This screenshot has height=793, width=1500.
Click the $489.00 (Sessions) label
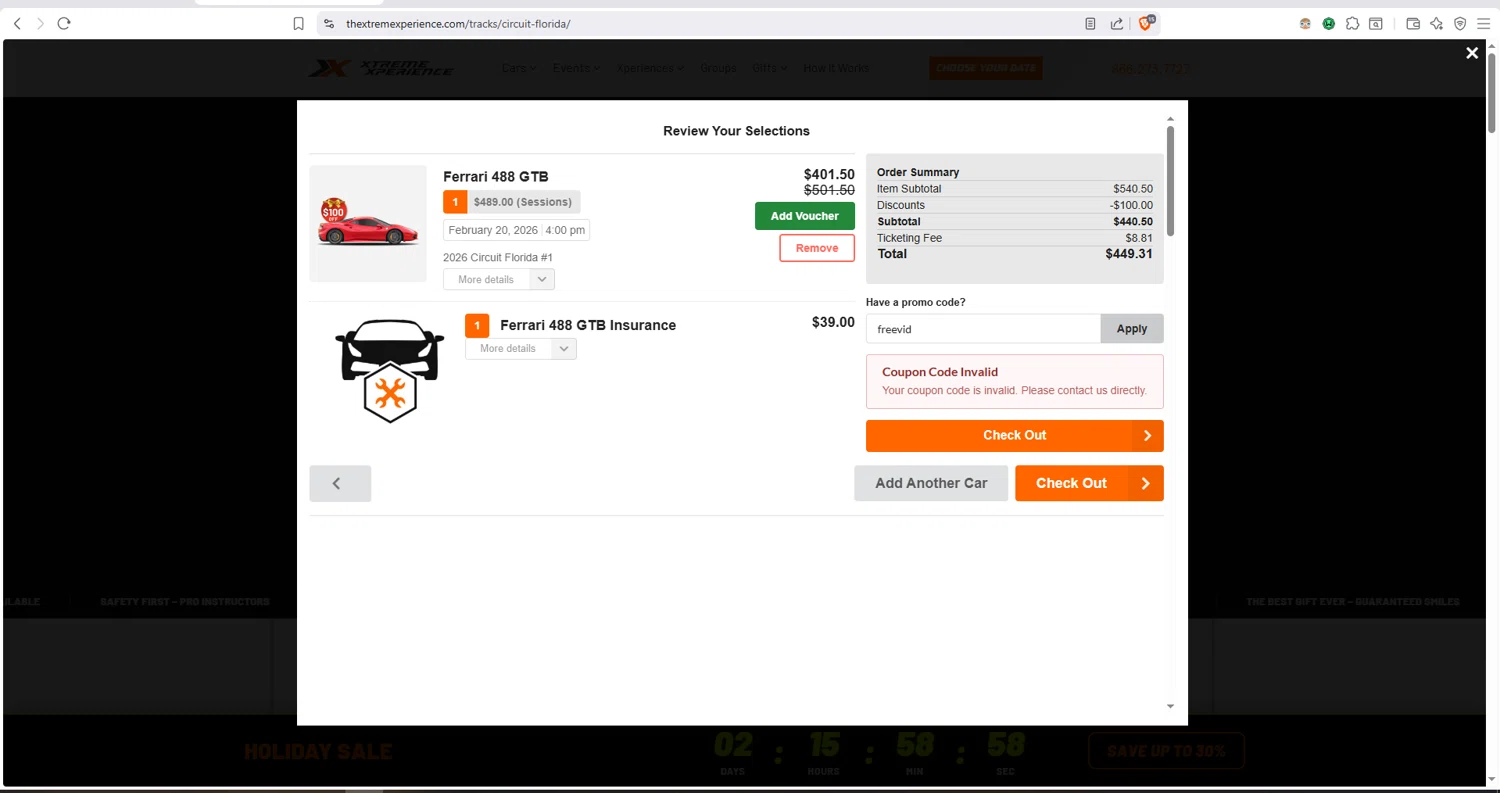pyautogui.click(x=523, y=202)
